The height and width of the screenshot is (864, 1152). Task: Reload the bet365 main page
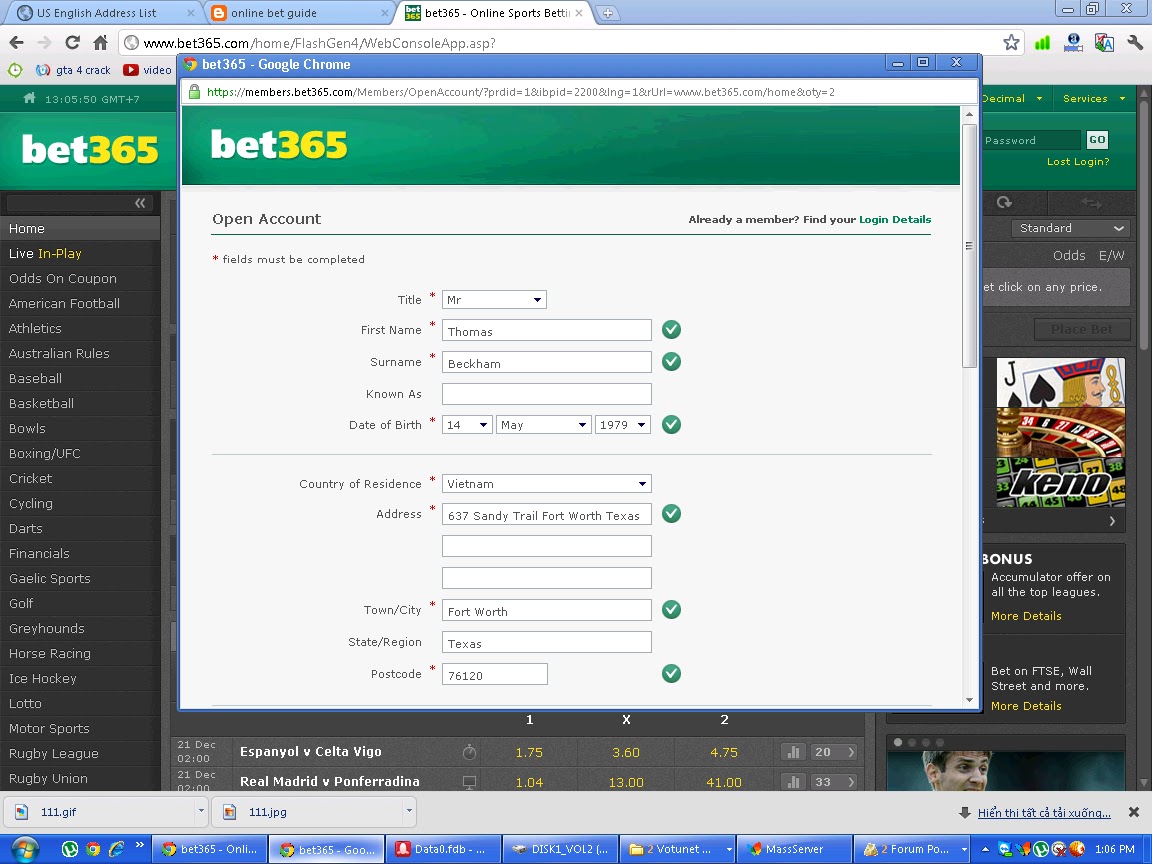coord(72,43)
